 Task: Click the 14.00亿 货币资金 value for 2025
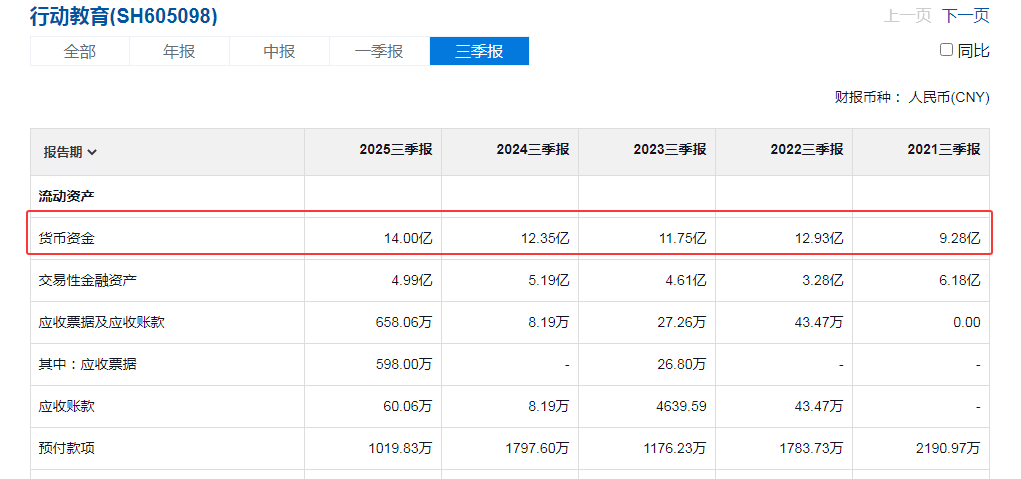pos(410,238)
